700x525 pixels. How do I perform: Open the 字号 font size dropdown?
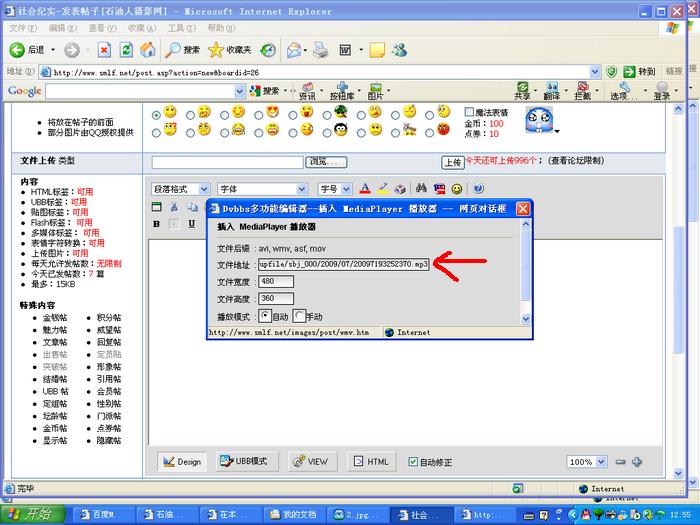coord(346,189)
